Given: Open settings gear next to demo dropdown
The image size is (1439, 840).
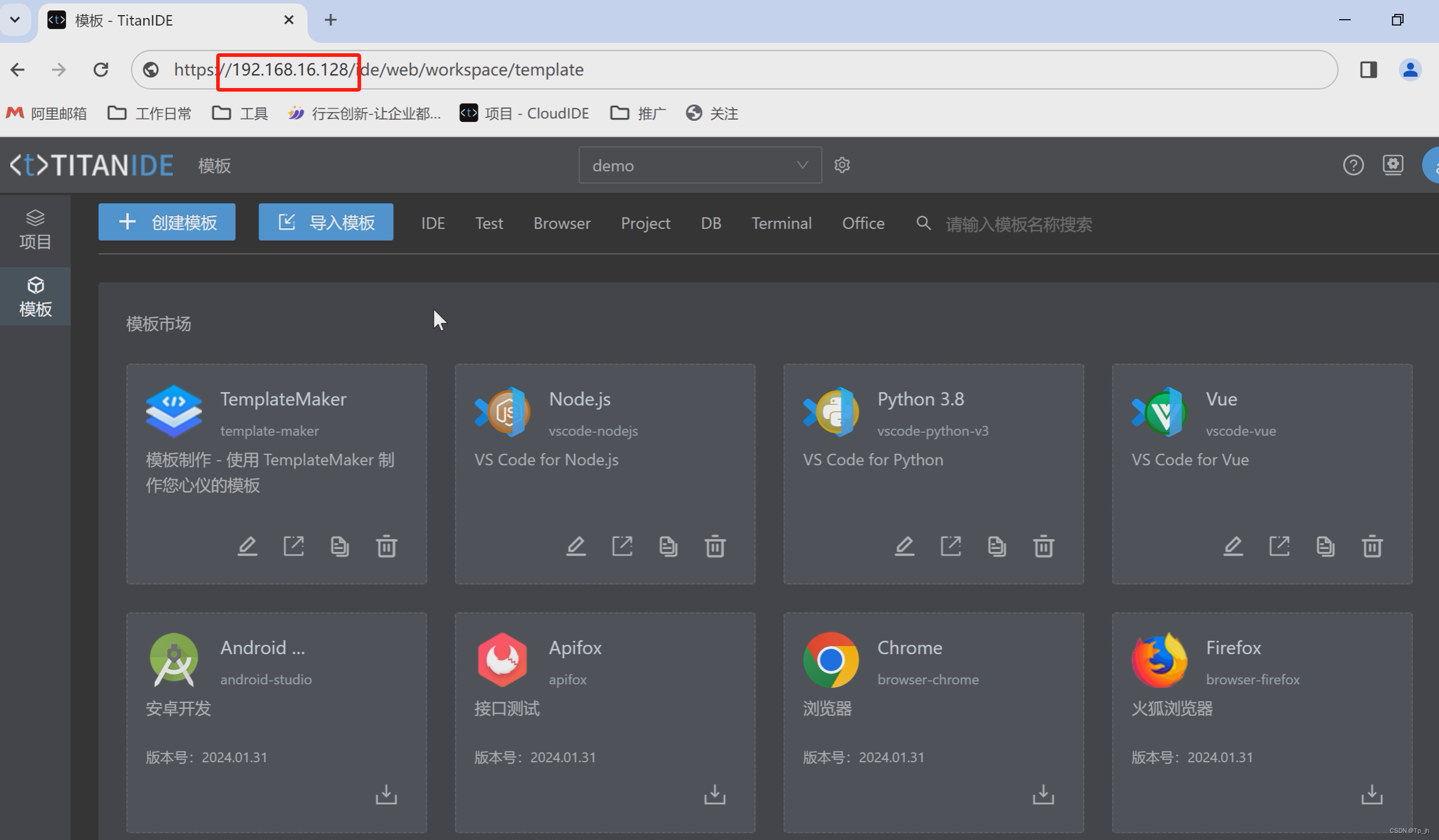Looking at the screenshot, I should click(842, 165).
